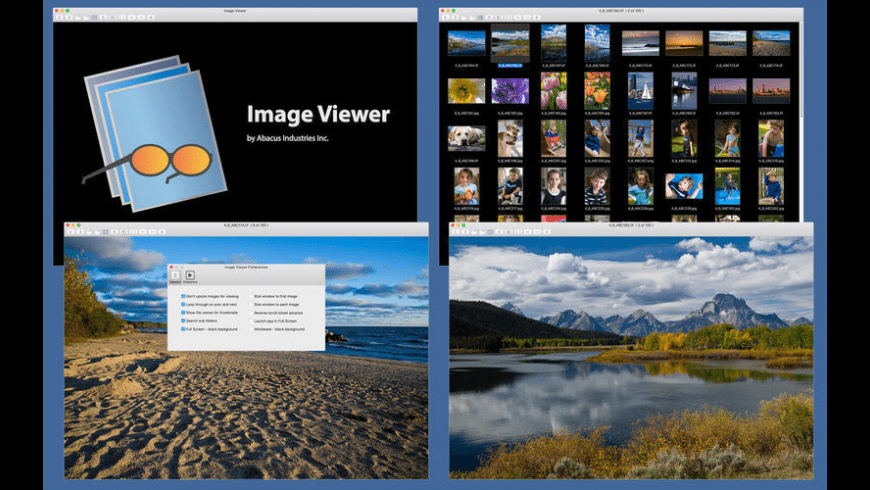Viewport: 870px width, 490px height.
Task: Select the lying labrador dog thumbnail
Action: click(x=466, y=138)
